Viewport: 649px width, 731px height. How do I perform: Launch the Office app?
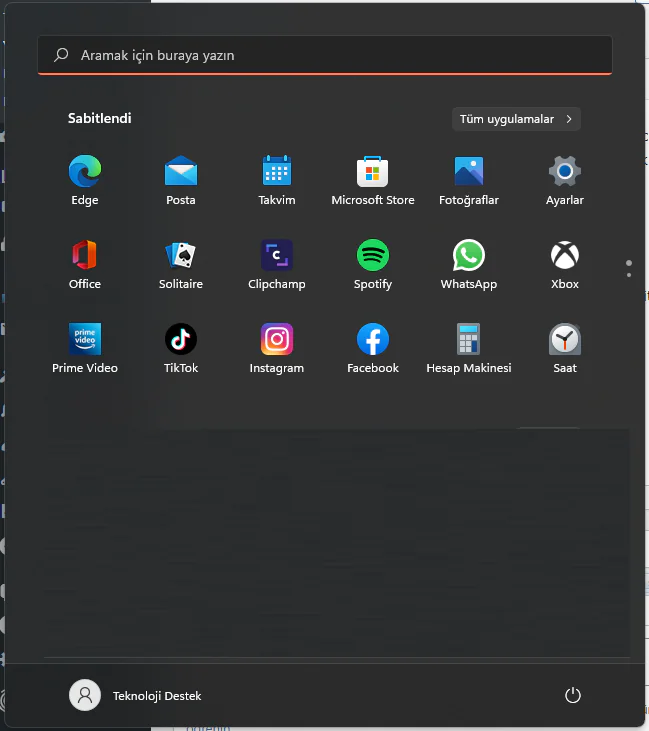pyautogui.click(x=85, y=264)
